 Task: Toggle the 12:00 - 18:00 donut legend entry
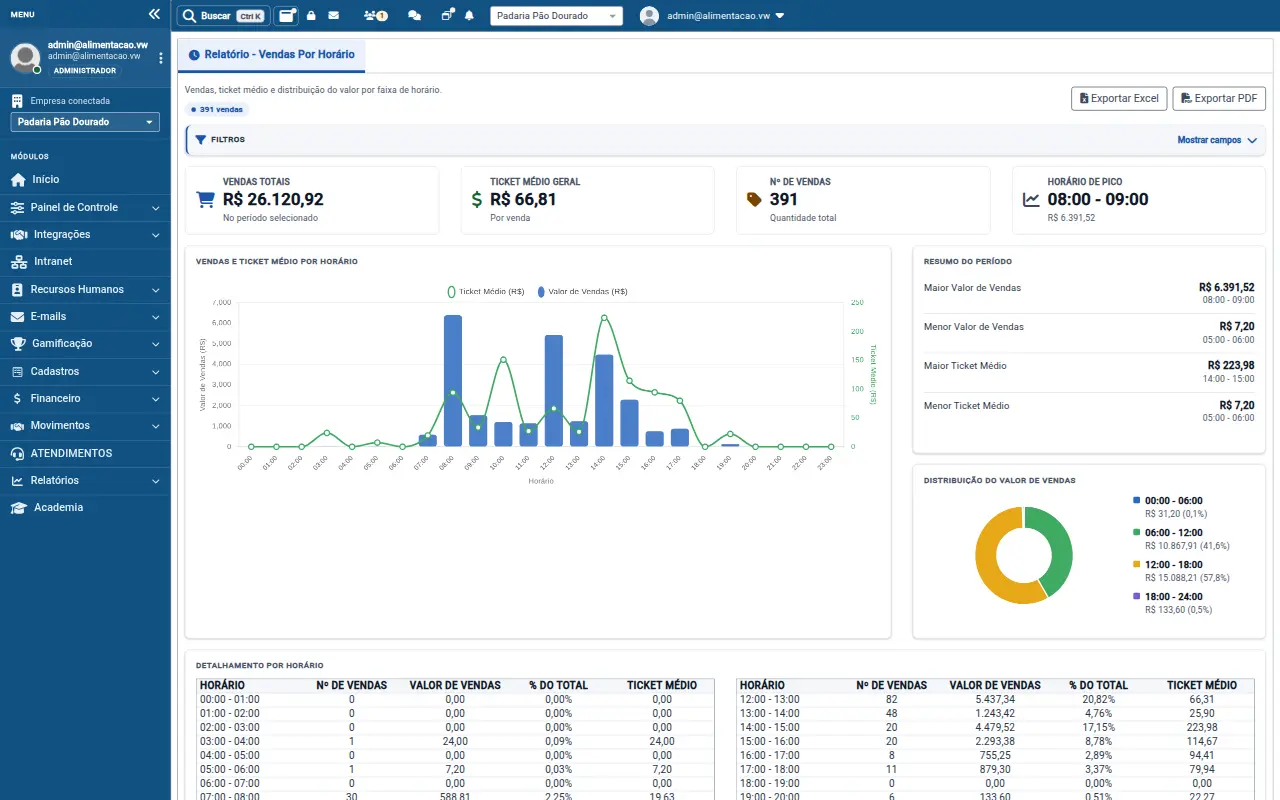pos(1181,570)
